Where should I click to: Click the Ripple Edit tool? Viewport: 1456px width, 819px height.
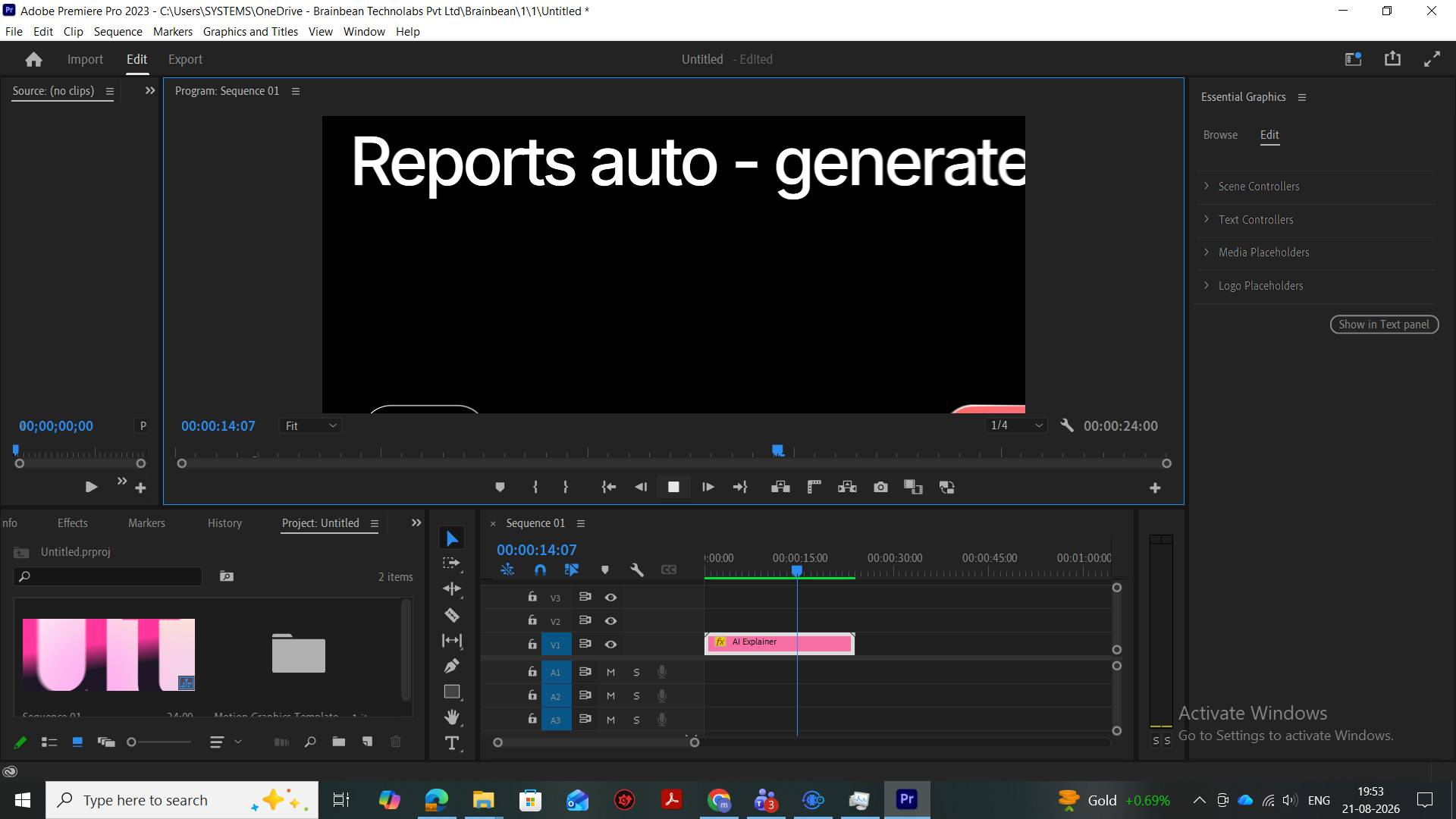pos(452,589)
